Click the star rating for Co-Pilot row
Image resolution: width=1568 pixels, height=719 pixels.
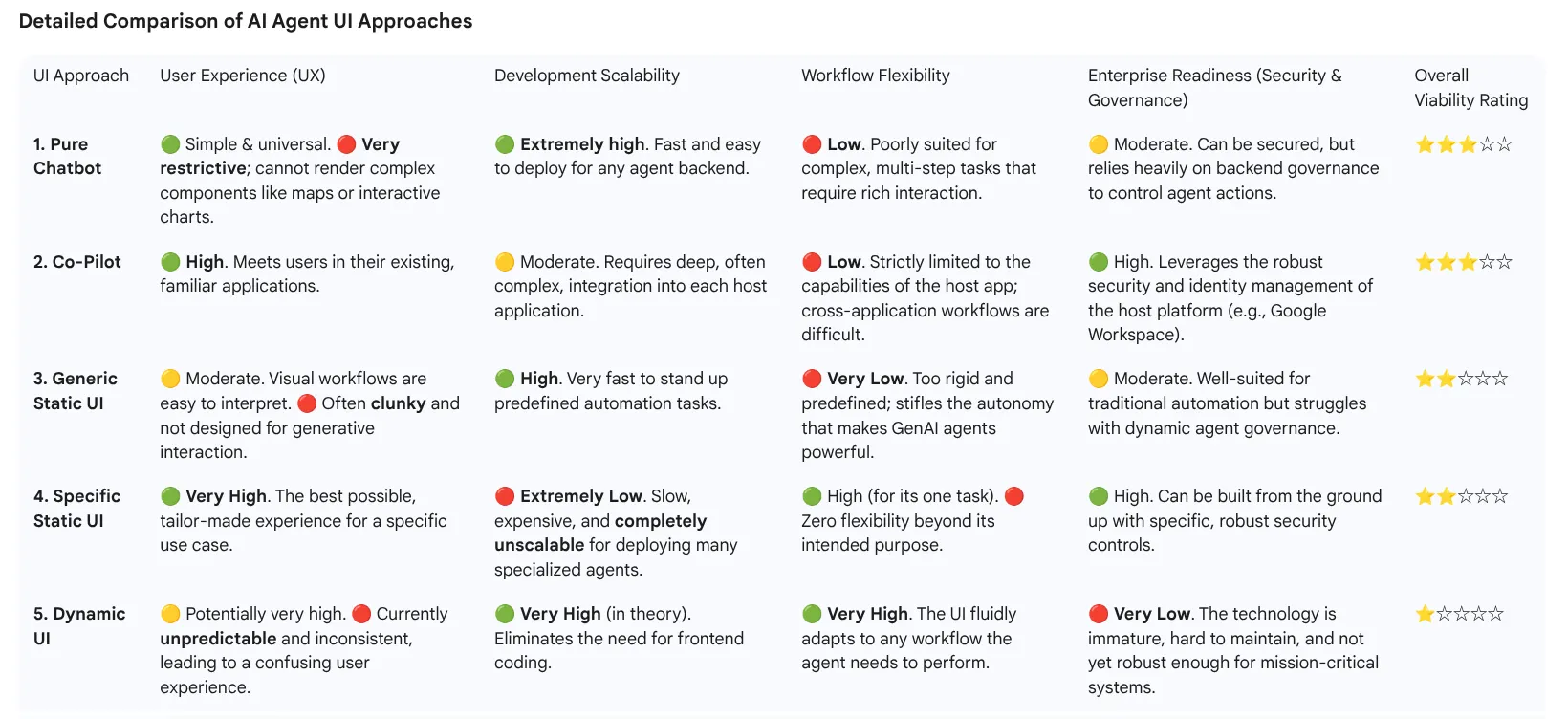1463,262
